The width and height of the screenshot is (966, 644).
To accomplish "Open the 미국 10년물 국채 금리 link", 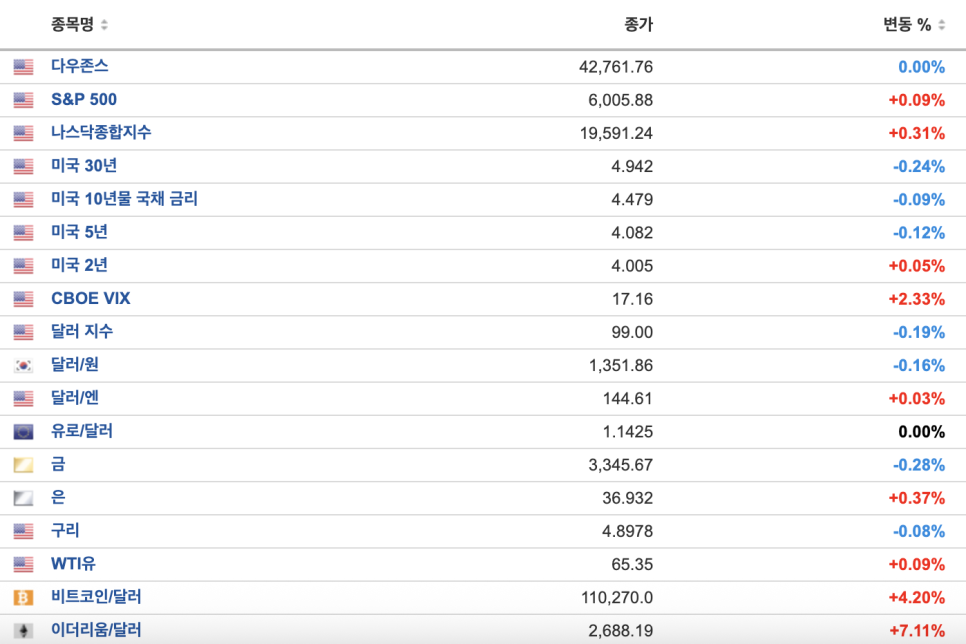I will (124, 199).
